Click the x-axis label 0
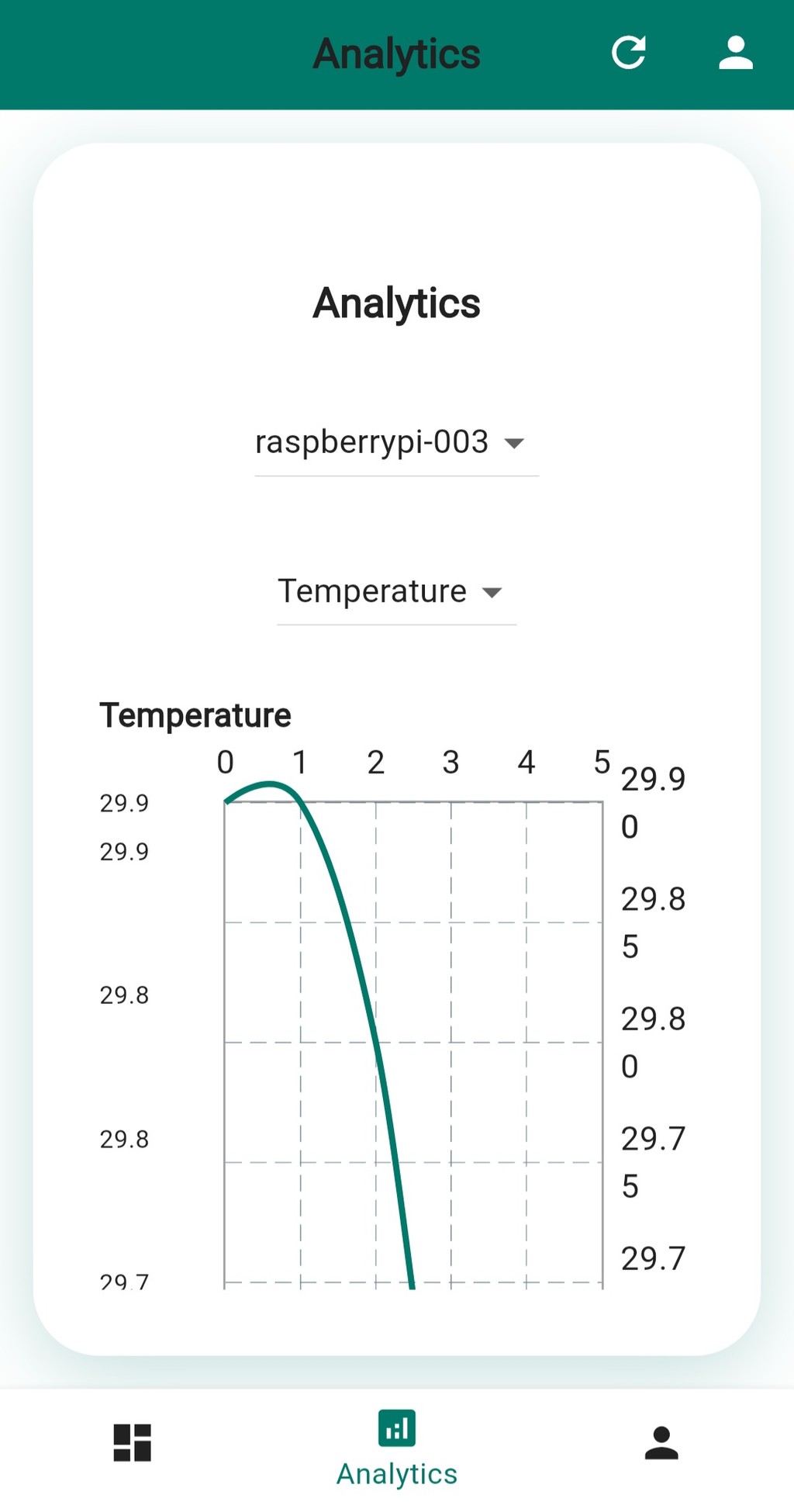794x1512 pixels. 225,763
